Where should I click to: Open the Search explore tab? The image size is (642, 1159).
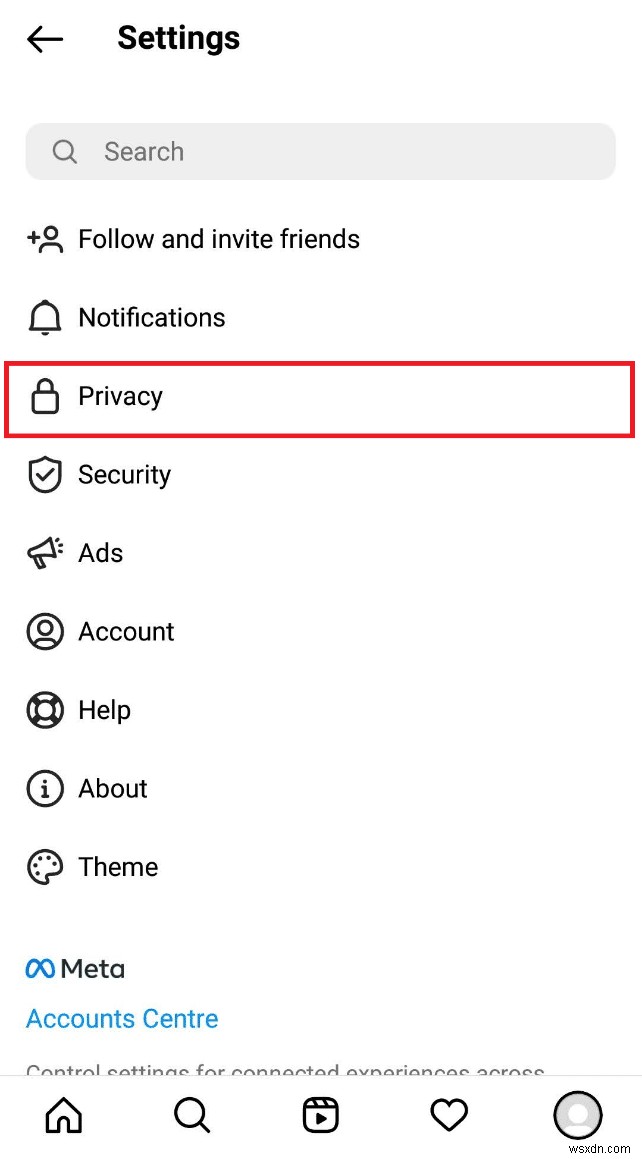[x=193, y=1115]
